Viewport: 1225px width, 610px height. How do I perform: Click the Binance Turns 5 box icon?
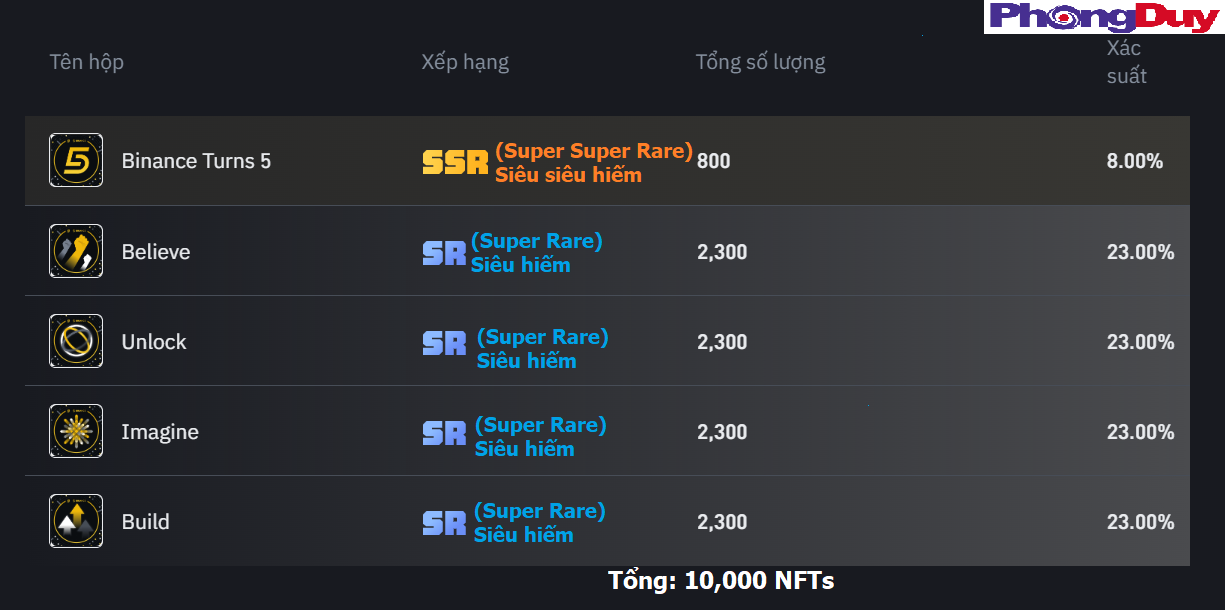(76, 160)
